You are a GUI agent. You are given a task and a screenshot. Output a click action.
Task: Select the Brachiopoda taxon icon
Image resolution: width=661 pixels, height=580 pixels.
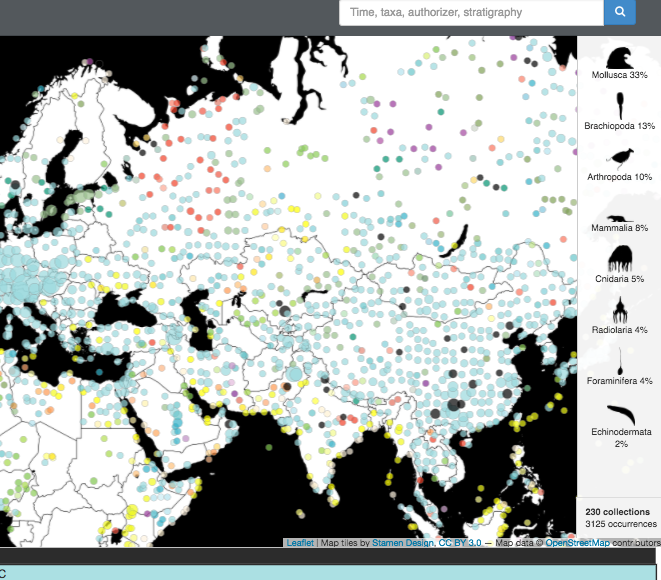618,105
